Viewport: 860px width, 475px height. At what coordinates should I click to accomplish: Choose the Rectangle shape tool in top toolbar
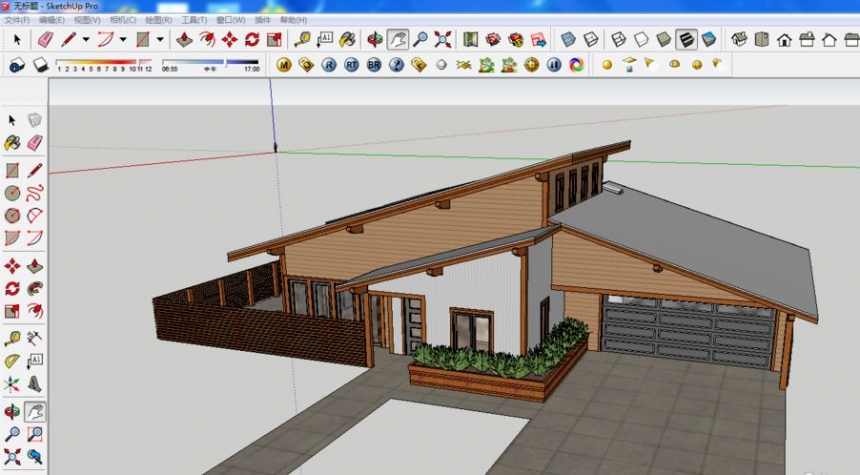pos(143,39)
